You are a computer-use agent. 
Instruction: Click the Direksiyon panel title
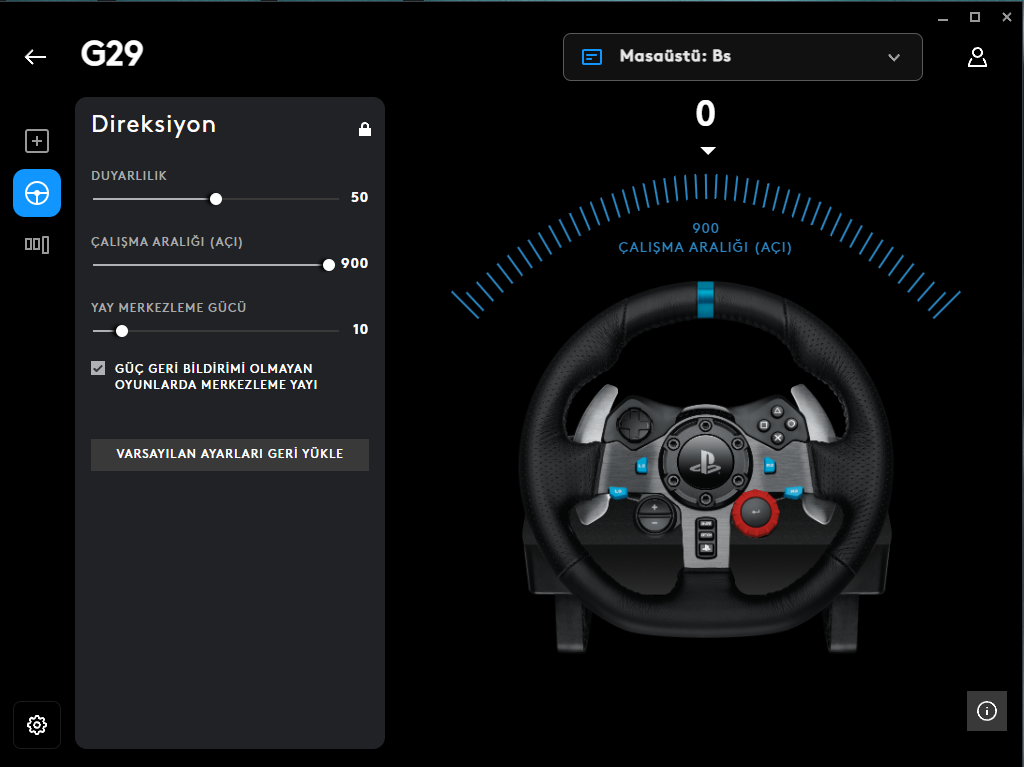click(x=153, y=124)
